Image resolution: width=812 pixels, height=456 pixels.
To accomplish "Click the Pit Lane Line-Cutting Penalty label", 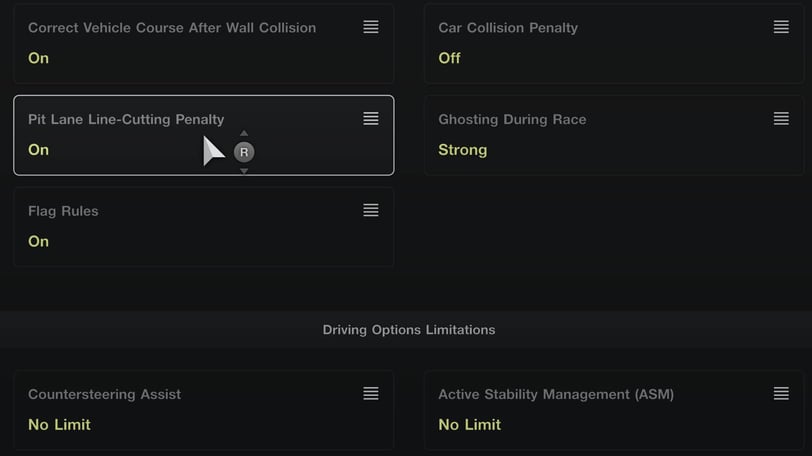I will point(126,120).
